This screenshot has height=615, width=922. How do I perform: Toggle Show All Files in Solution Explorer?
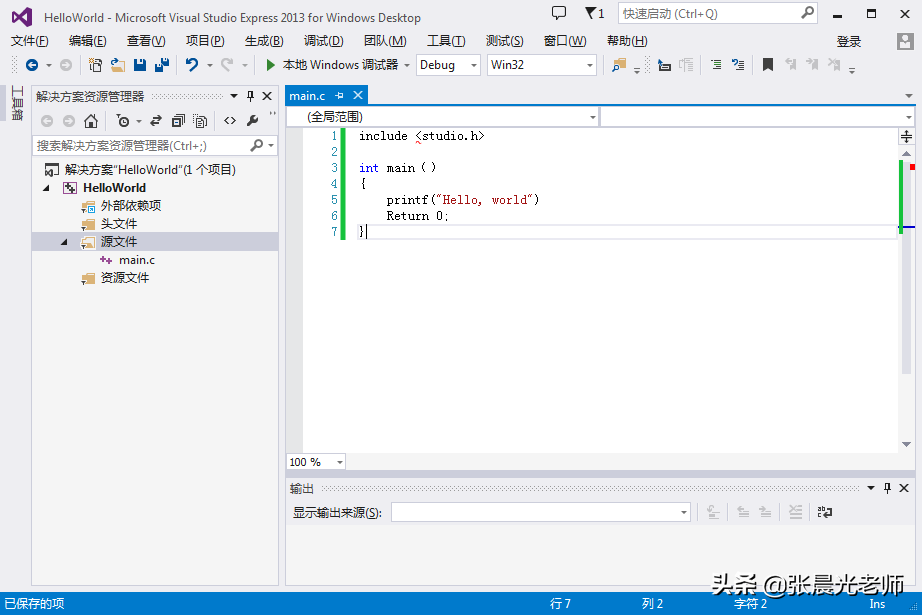(201, 121)
